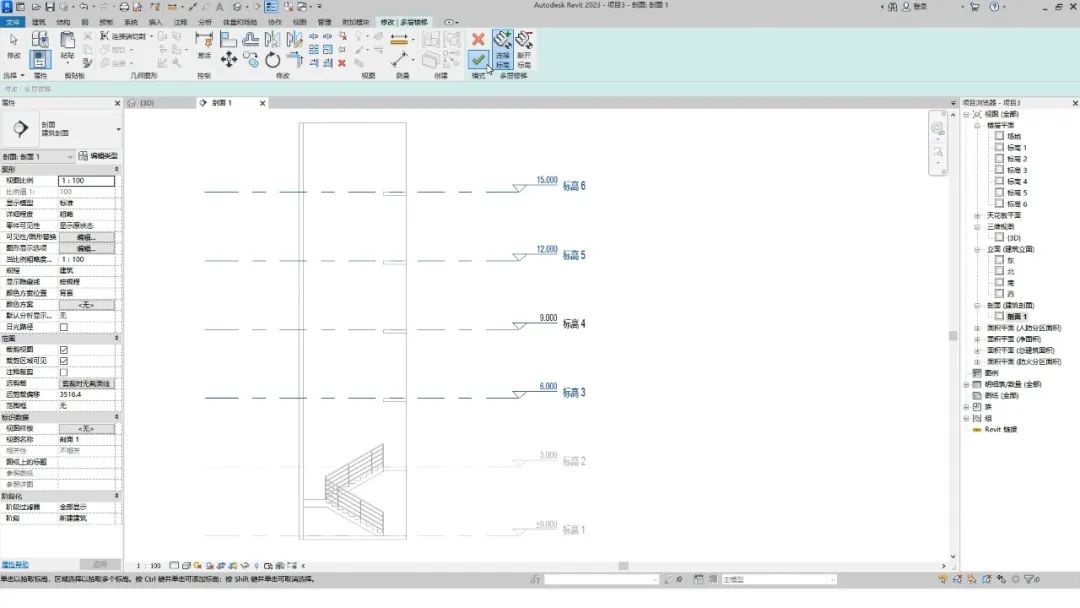Open 标高 3 floor plan in browser
Image resolution: width=1080 pixels, height=608 pixels.
pos(1017,170)
